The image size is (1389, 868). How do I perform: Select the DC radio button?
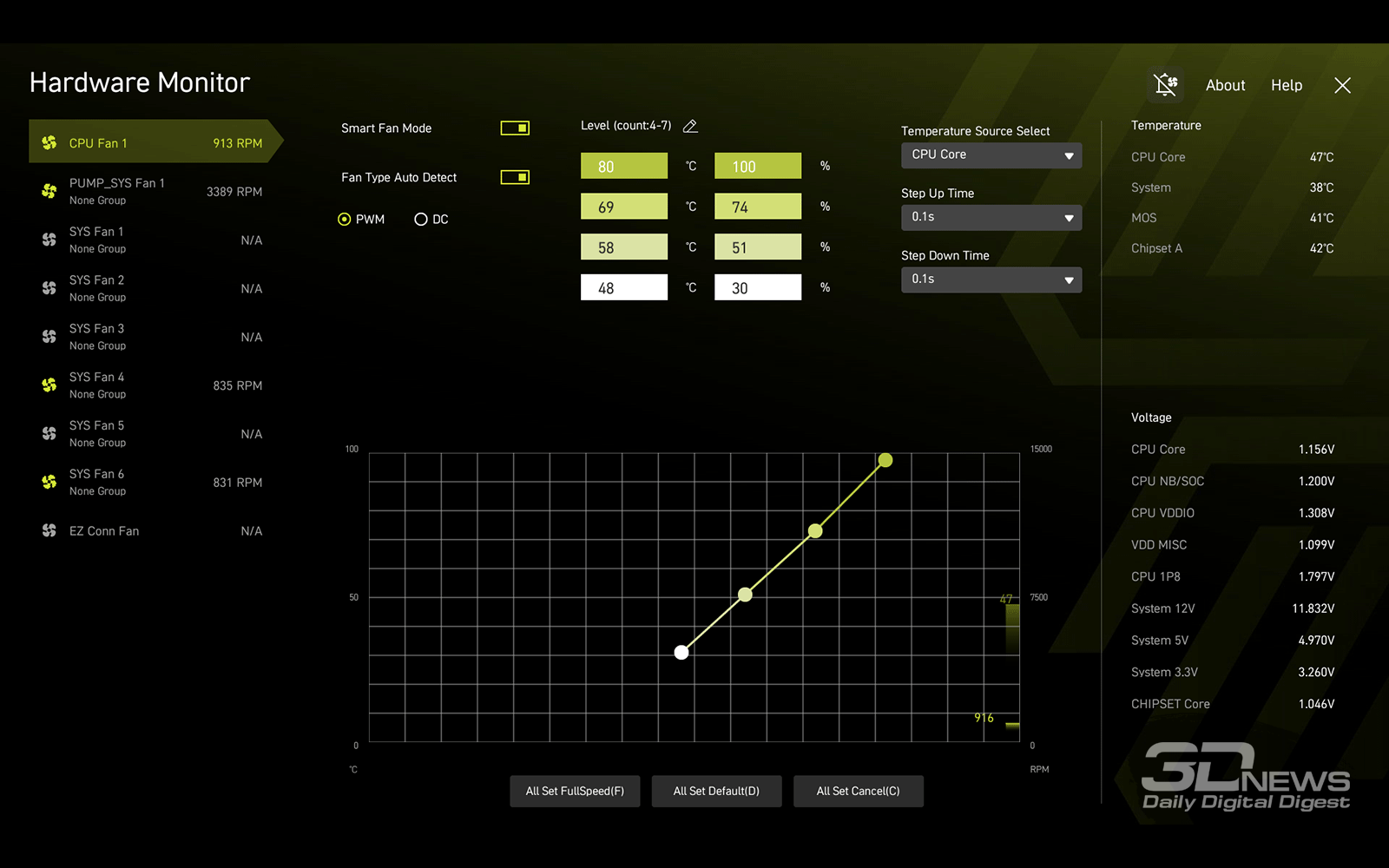[x=421, y=220]
